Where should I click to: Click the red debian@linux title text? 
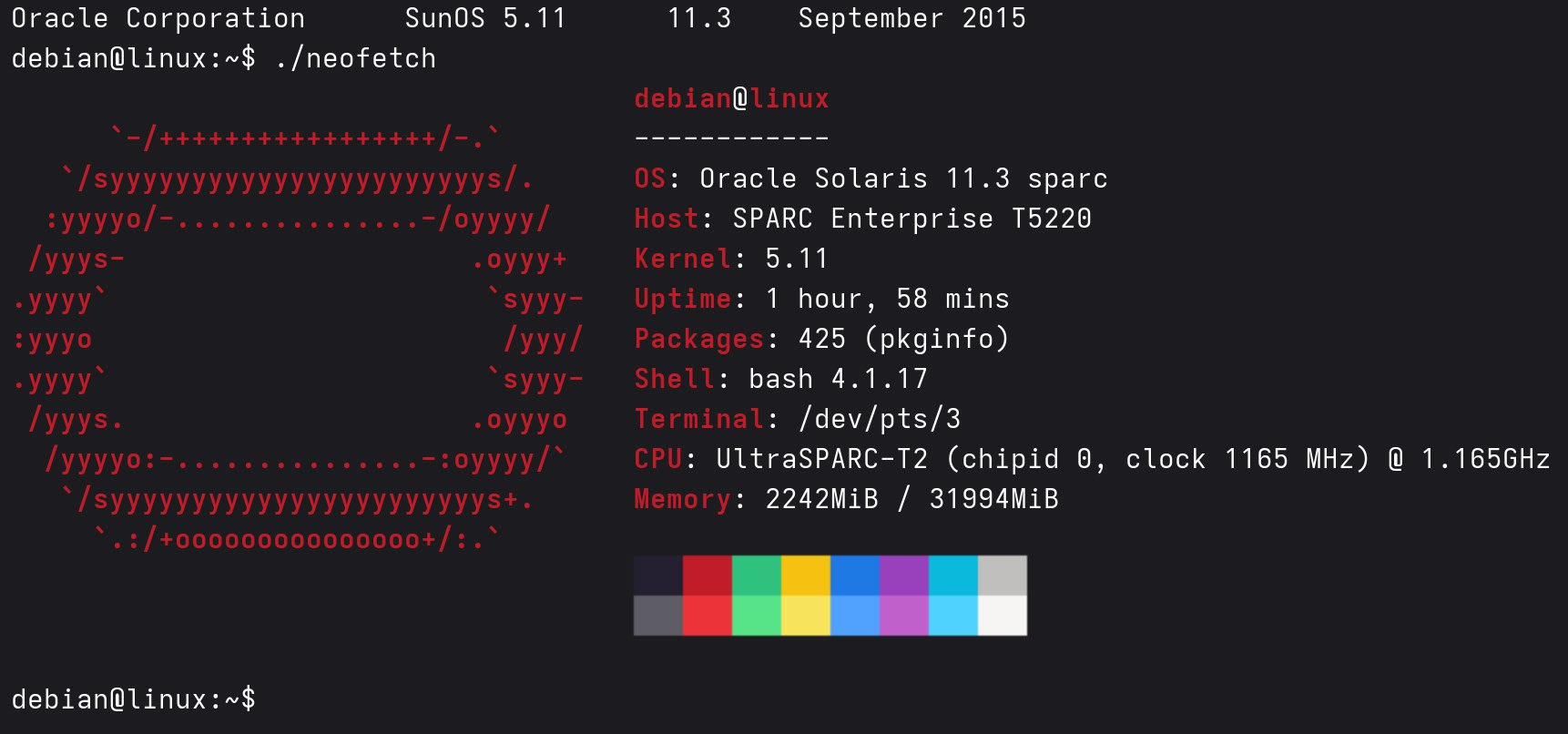732,98
